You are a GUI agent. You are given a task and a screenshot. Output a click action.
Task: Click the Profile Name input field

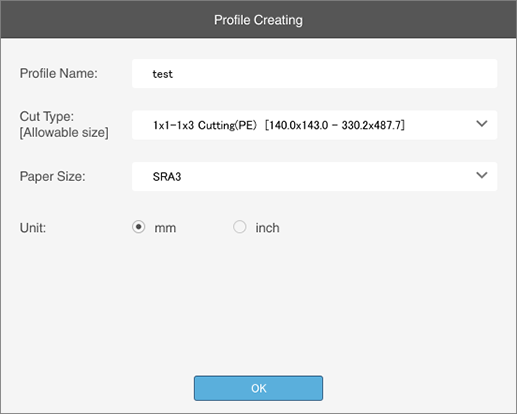(314, 74)
